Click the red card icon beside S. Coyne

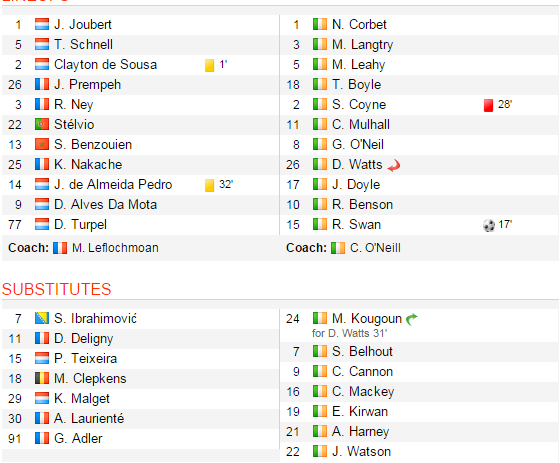[488, 105]
